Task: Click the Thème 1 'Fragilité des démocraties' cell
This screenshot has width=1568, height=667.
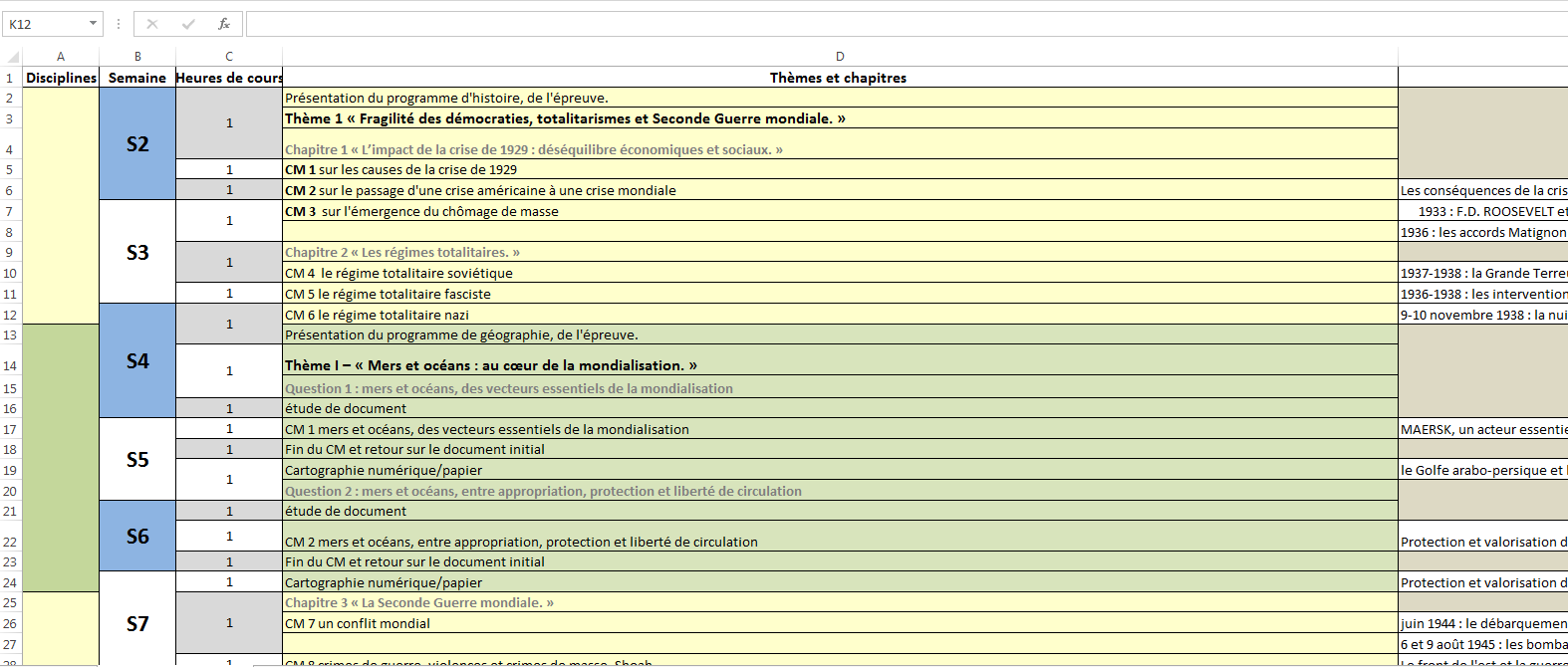Action: tap(840, 118)
